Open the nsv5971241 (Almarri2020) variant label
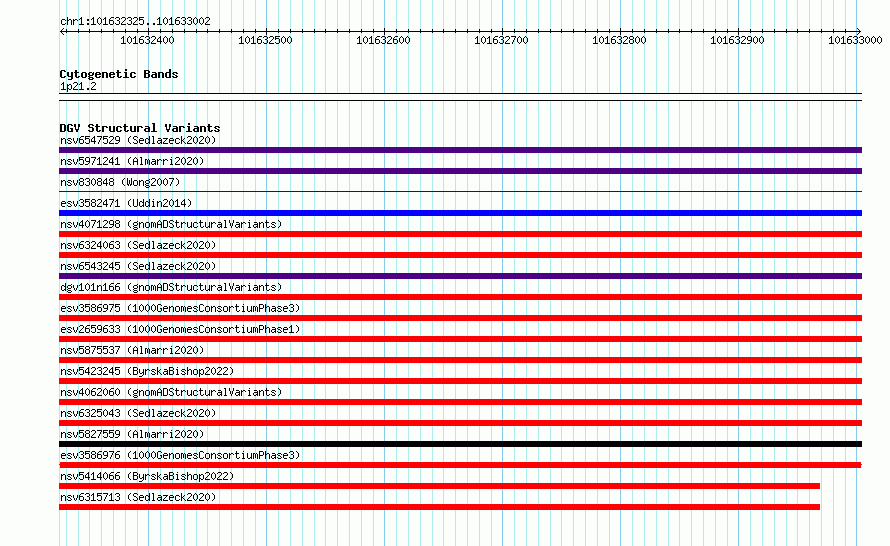 click(132, 161)
